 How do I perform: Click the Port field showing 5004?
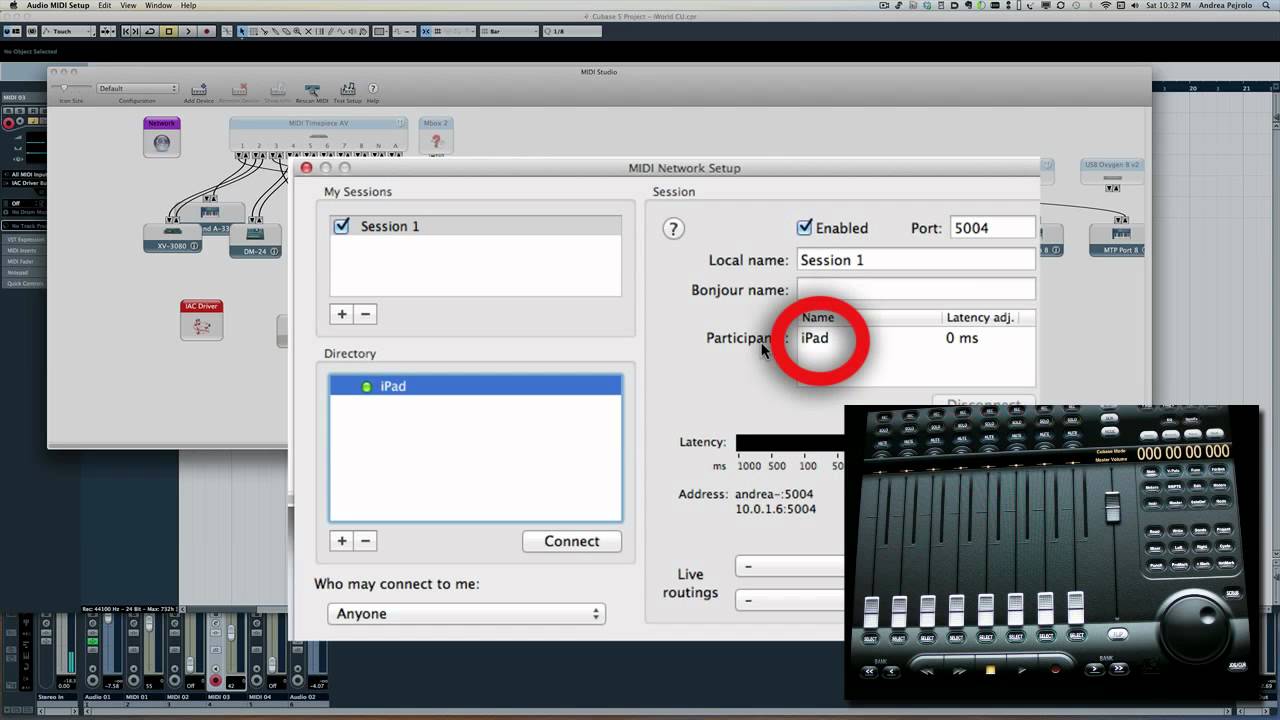992,228
